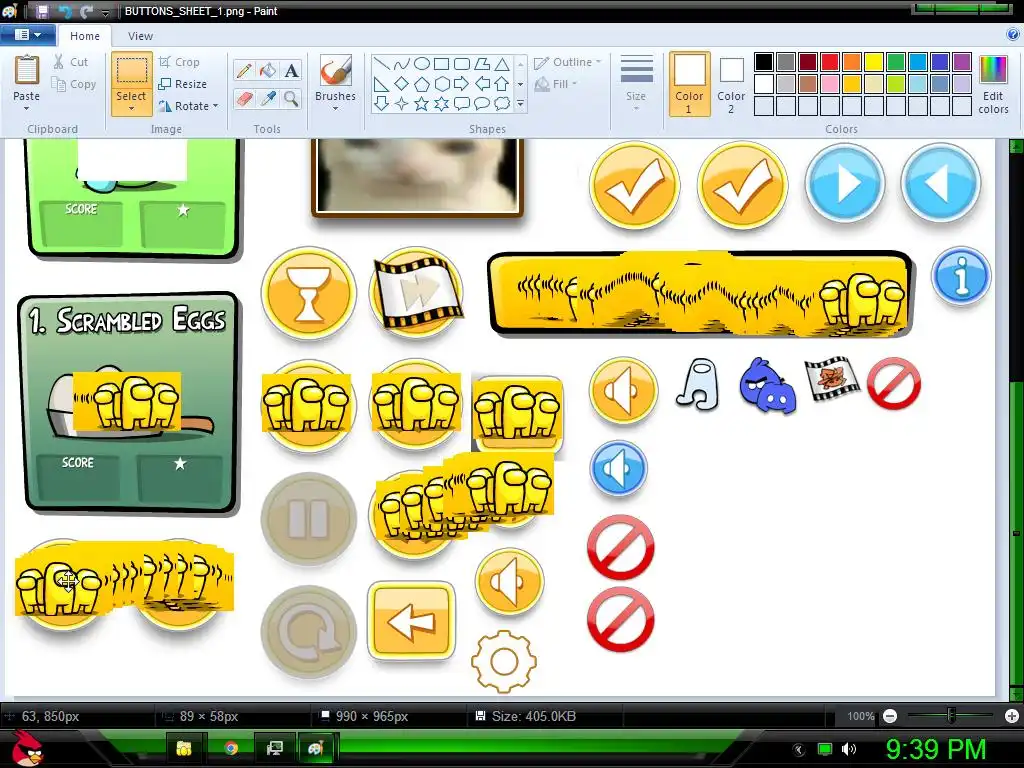Expand the Brushes dropdown arrow
The image size is (1024, 768).
[x=335, y=108]
